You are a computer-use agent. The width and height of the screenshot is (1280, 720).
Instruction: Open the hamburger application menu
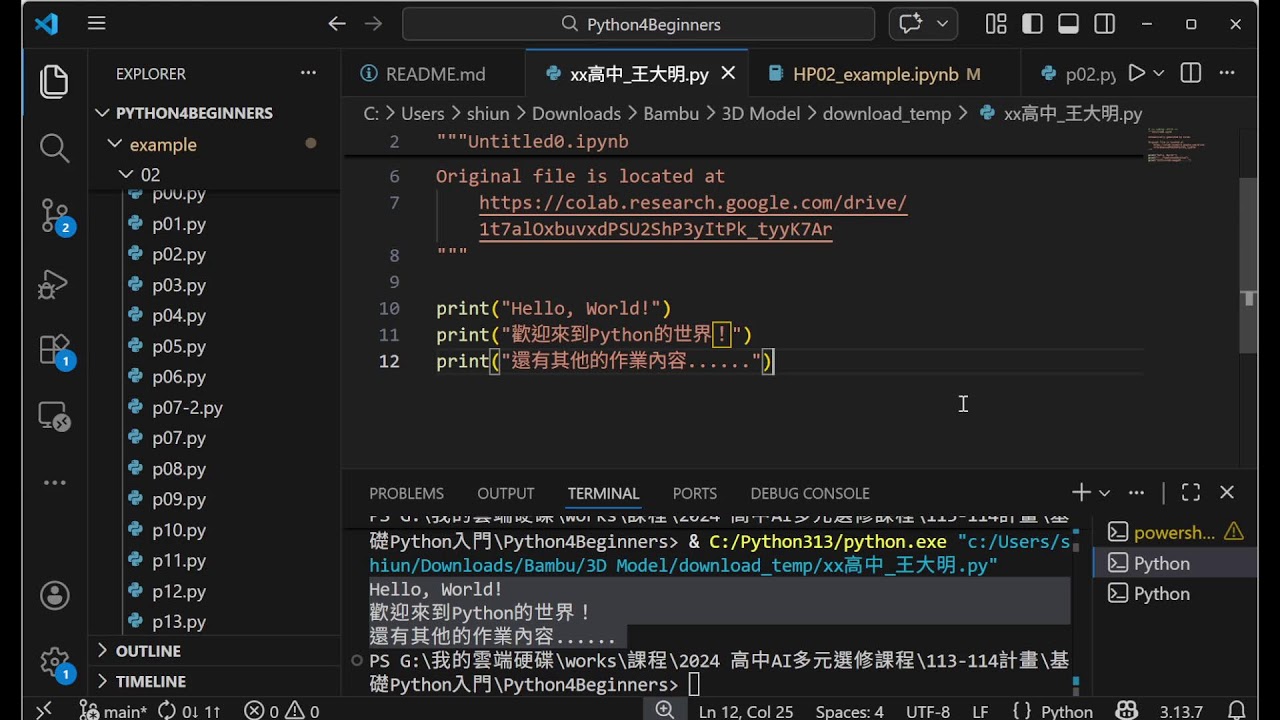point(96,24)
